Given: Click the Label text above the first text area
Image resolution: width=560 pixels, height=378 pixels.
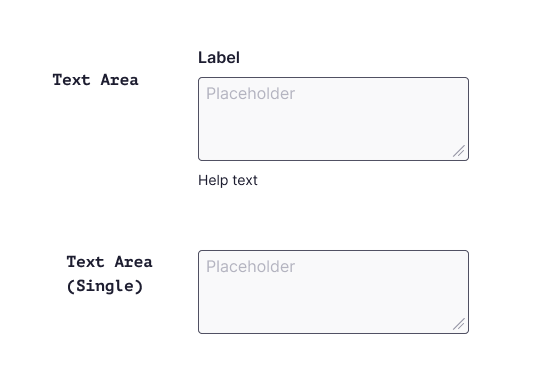Looking at the screenshot, I should tap(219, 58).
